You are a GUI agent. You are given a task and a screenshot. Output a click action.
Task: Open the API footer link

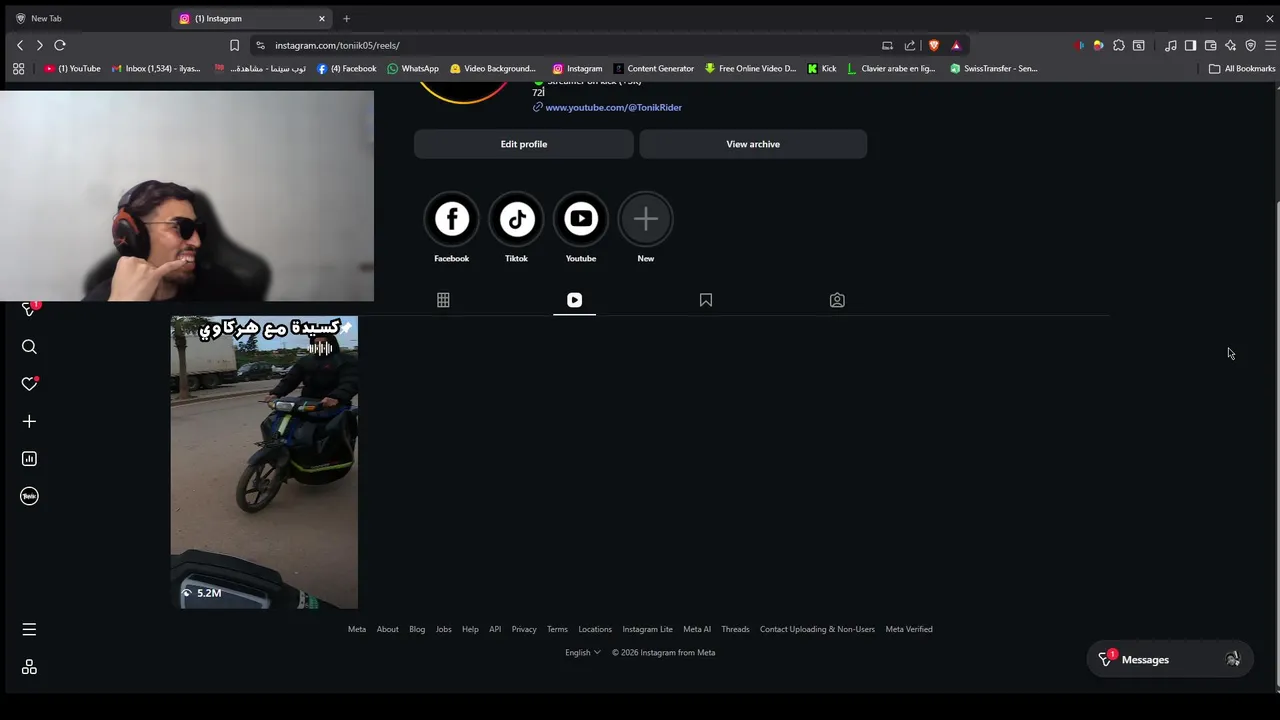(495, 629)
